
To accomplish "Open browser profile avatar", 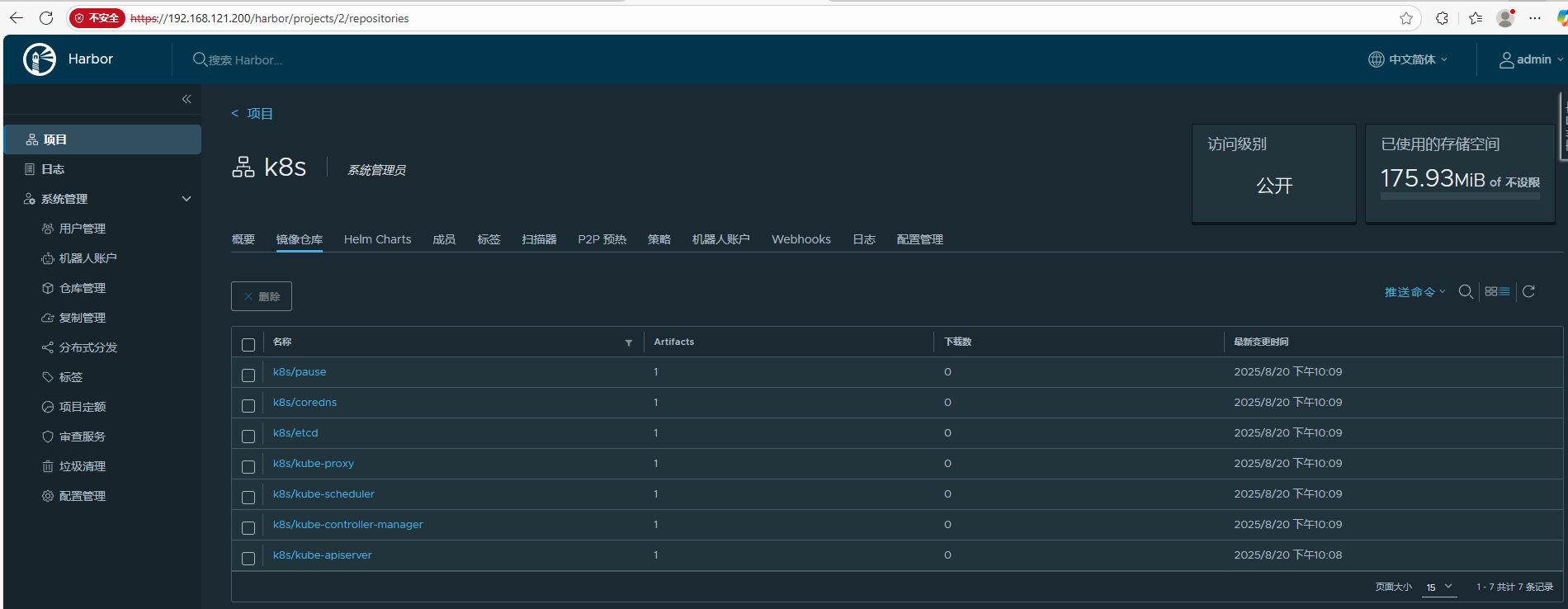I will 1505,18.
